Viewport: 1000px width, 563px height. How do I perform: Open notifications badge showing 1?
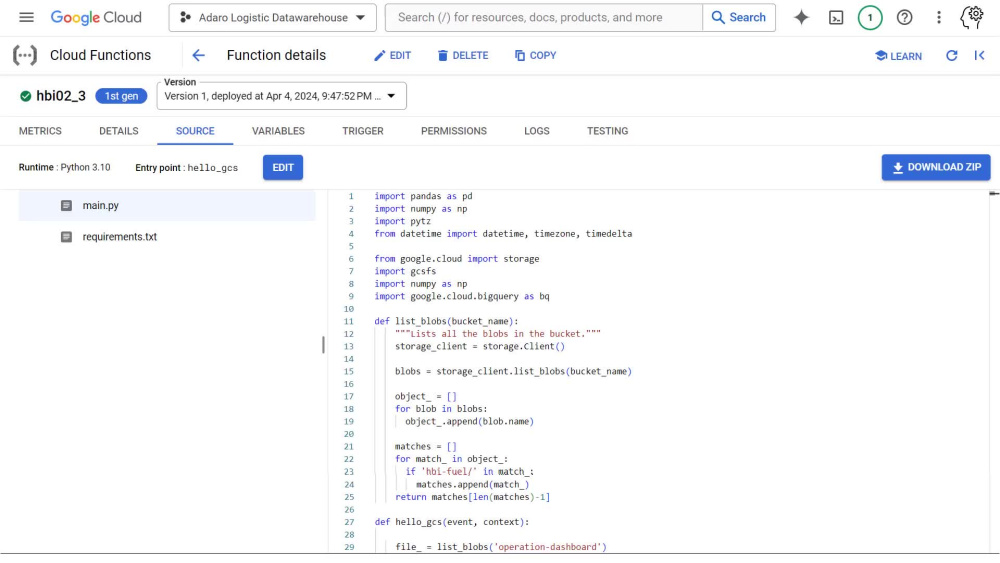(x=870, y=18)
